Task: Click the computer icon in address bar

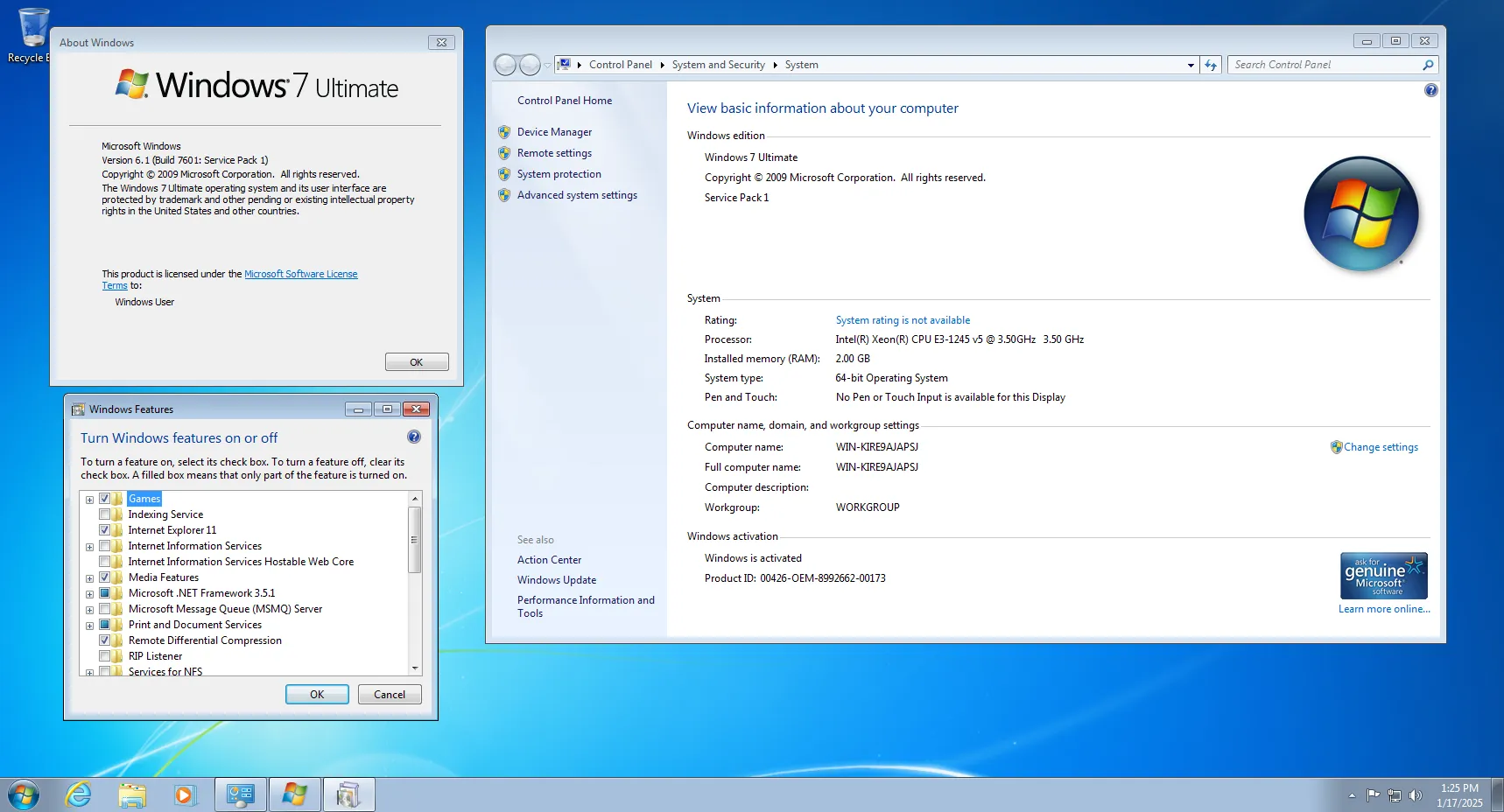Action: tap(565, 65)
